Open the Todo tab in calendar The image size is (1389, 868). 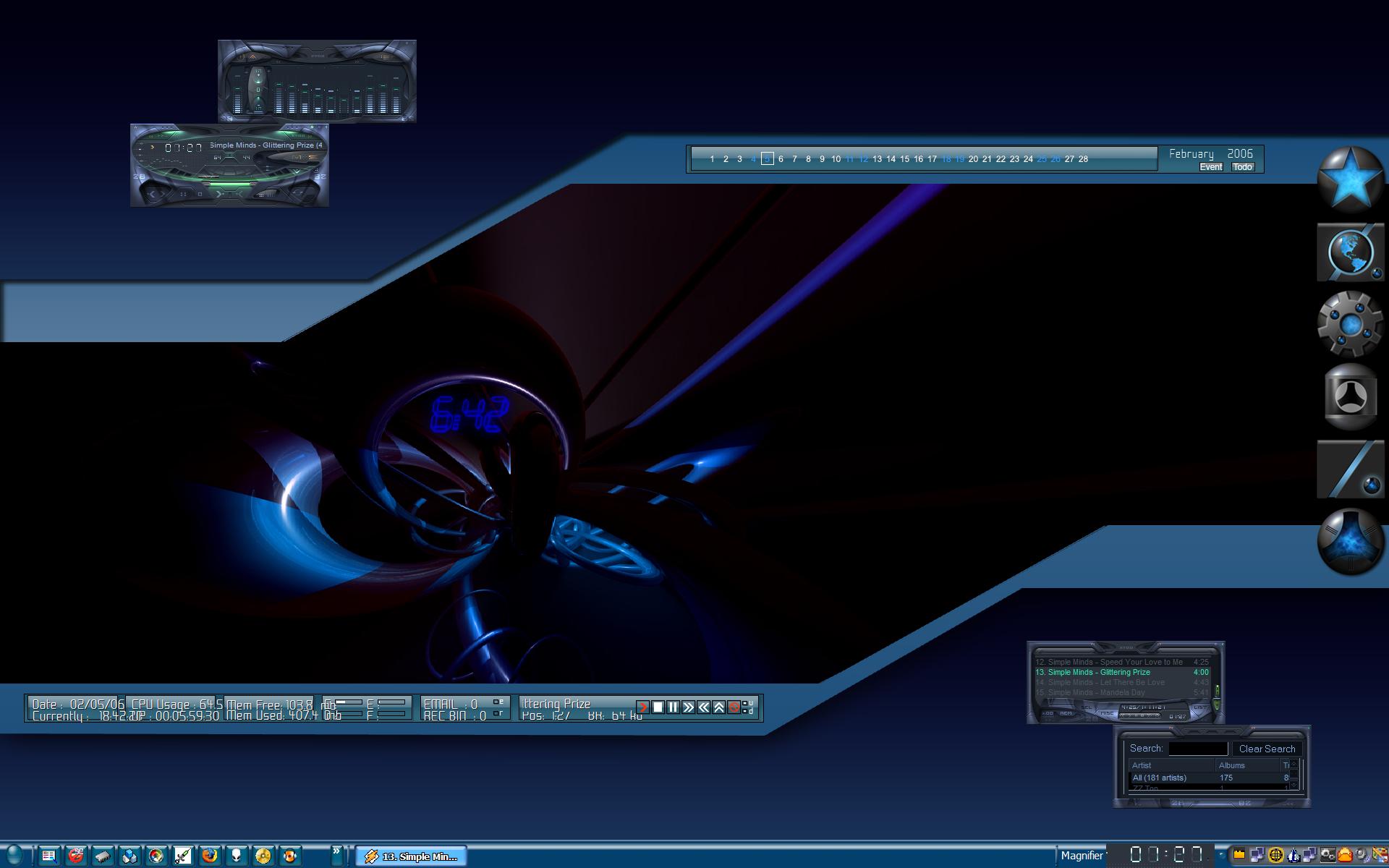click(1243, 167)
